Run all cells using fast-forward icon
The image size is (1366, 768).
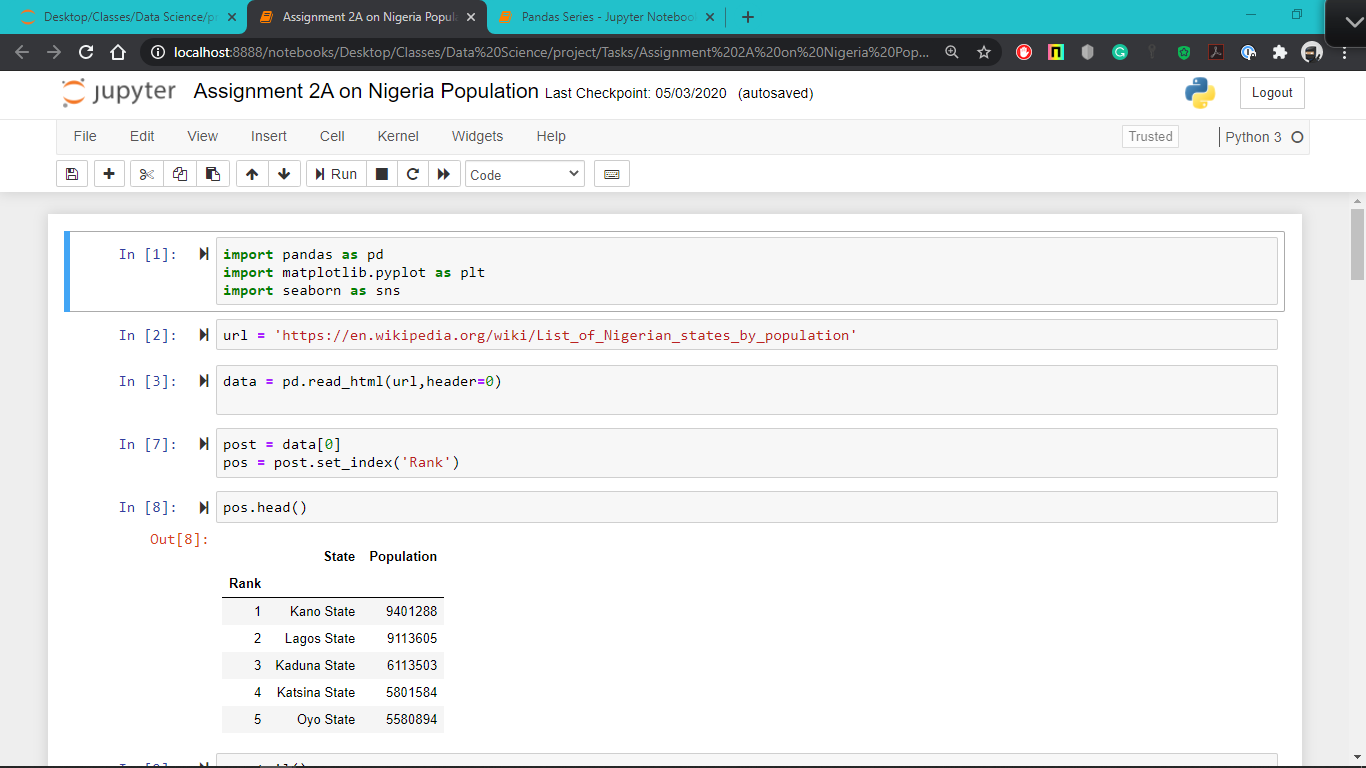click(443, 173)
